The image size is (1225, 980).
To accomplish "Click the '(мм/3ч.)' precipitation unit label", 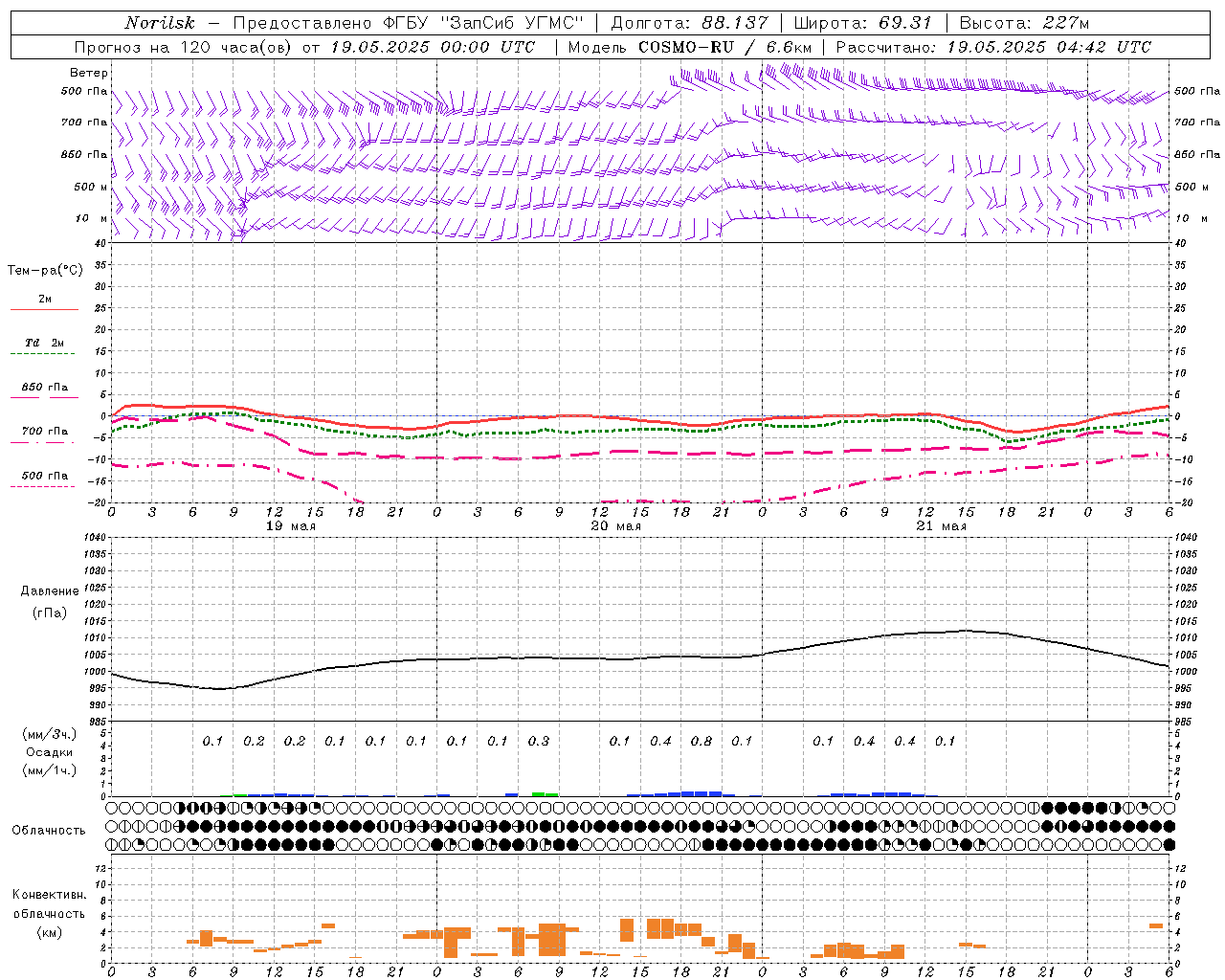I will point(49,734).
